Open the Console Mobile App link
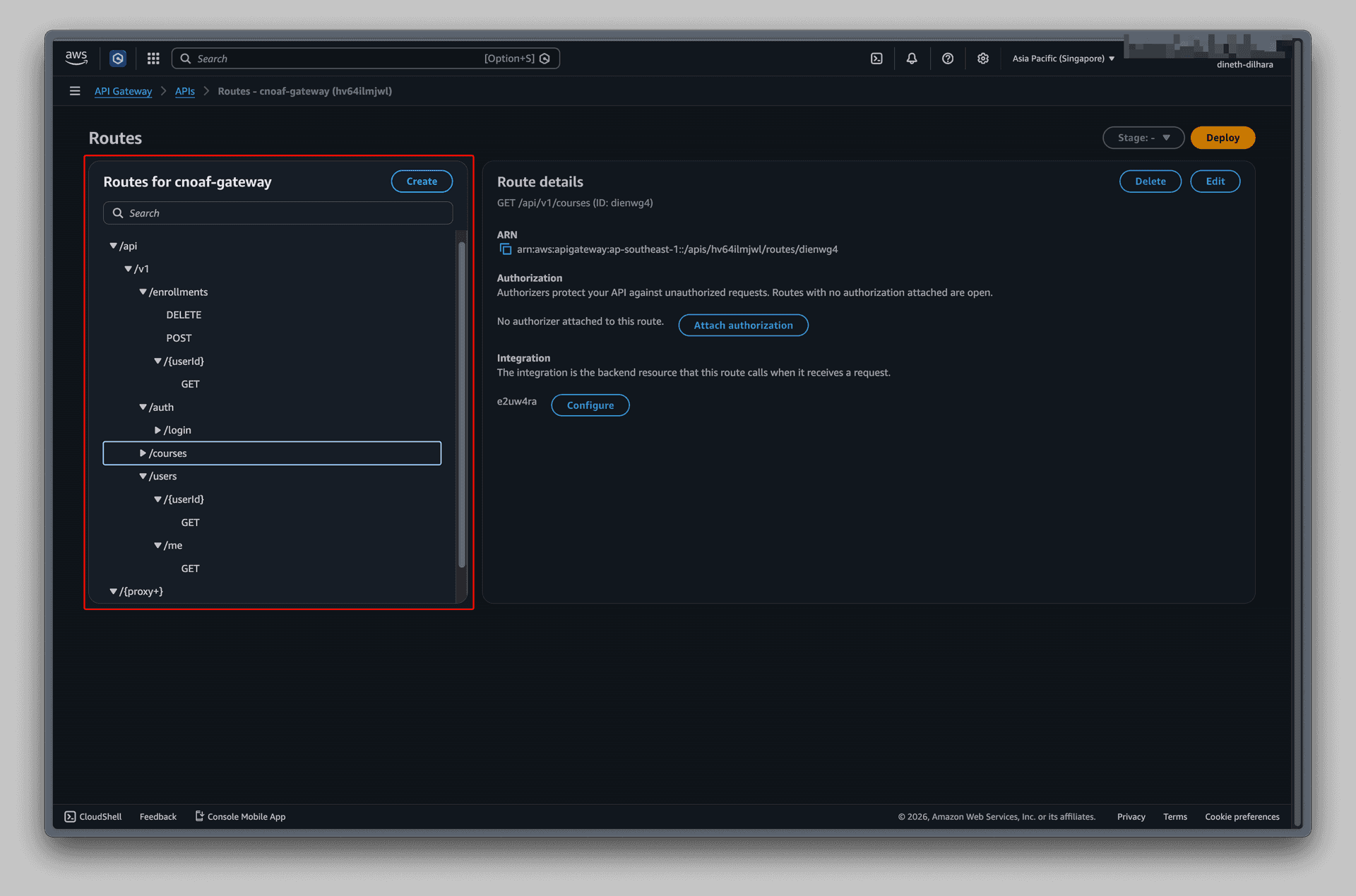 click(240, 816)
